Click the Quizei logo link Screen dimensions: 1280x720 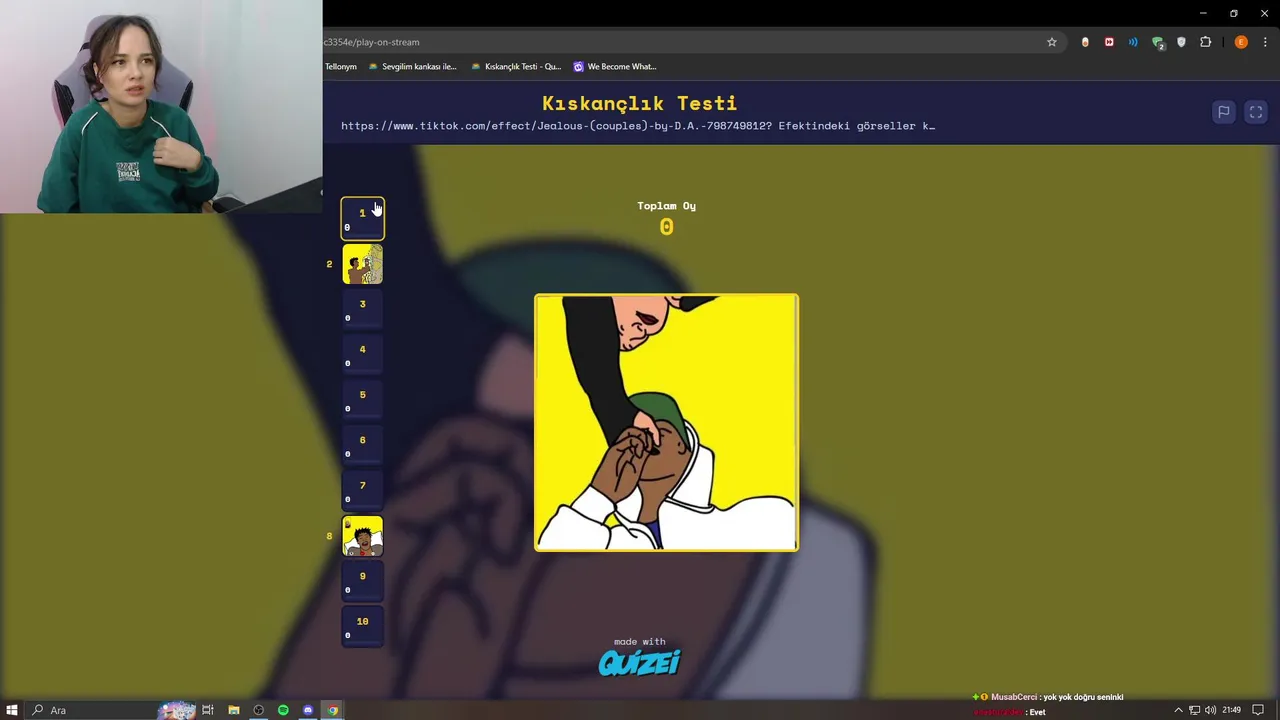click(639, 662)
